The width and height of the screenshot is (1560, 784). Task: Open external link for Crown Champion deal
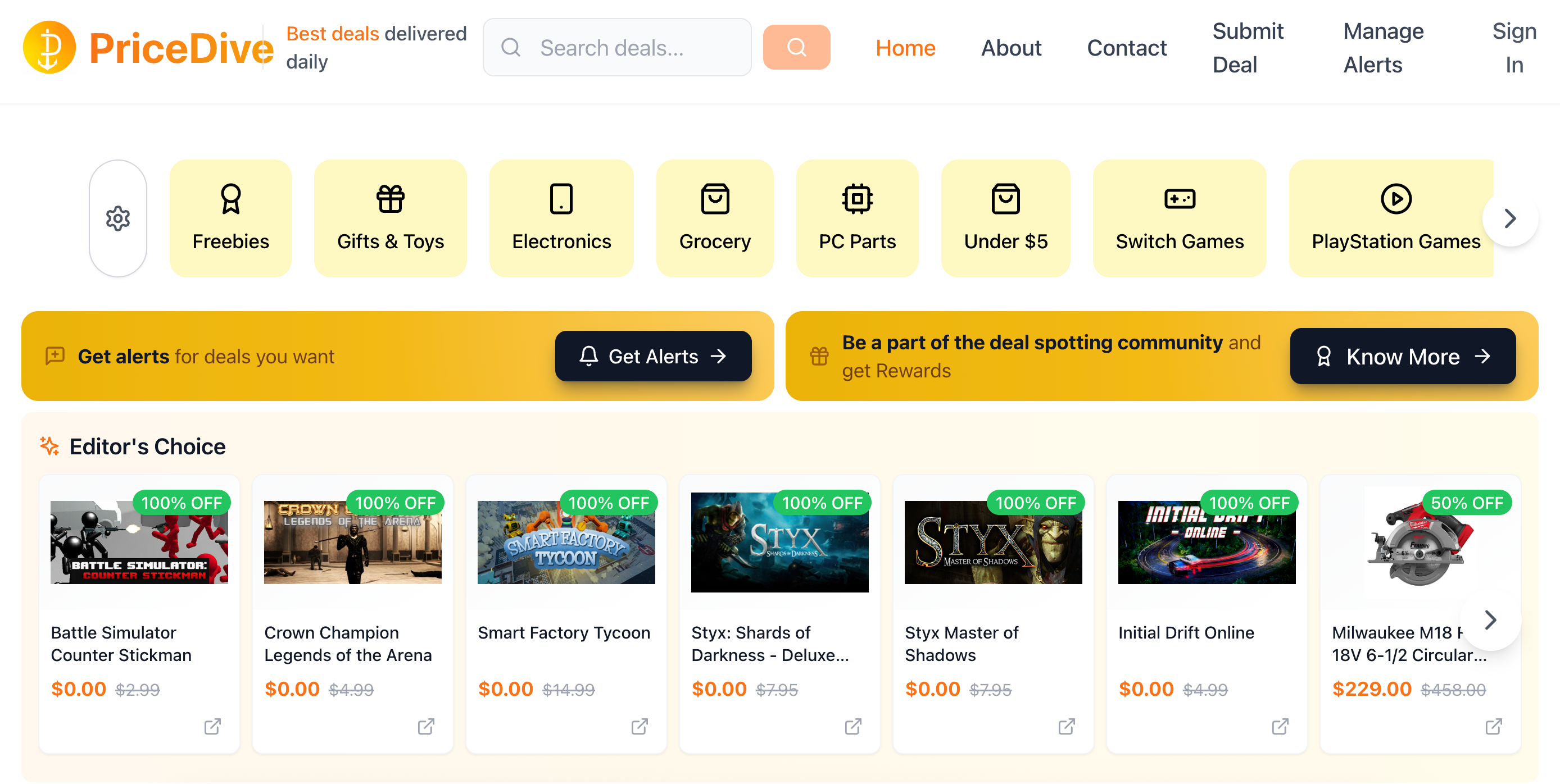(426, 726)
